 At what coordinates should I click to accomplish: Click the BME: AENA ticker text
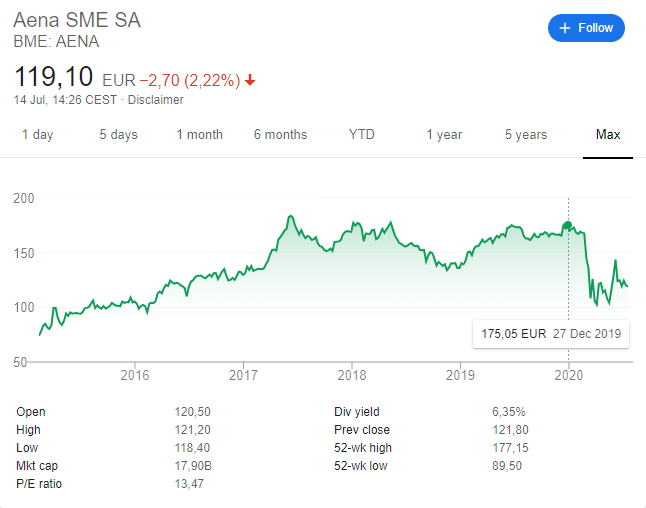coord(56,41)
